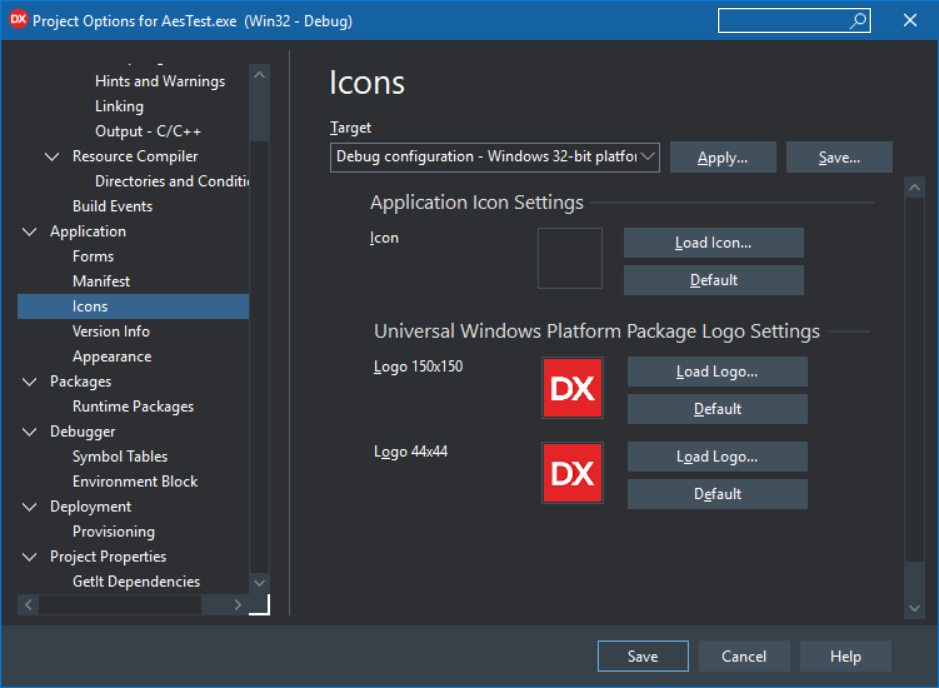
Task: Click the DX logo 44x44 thumbnail
Action: pos(572,472)
